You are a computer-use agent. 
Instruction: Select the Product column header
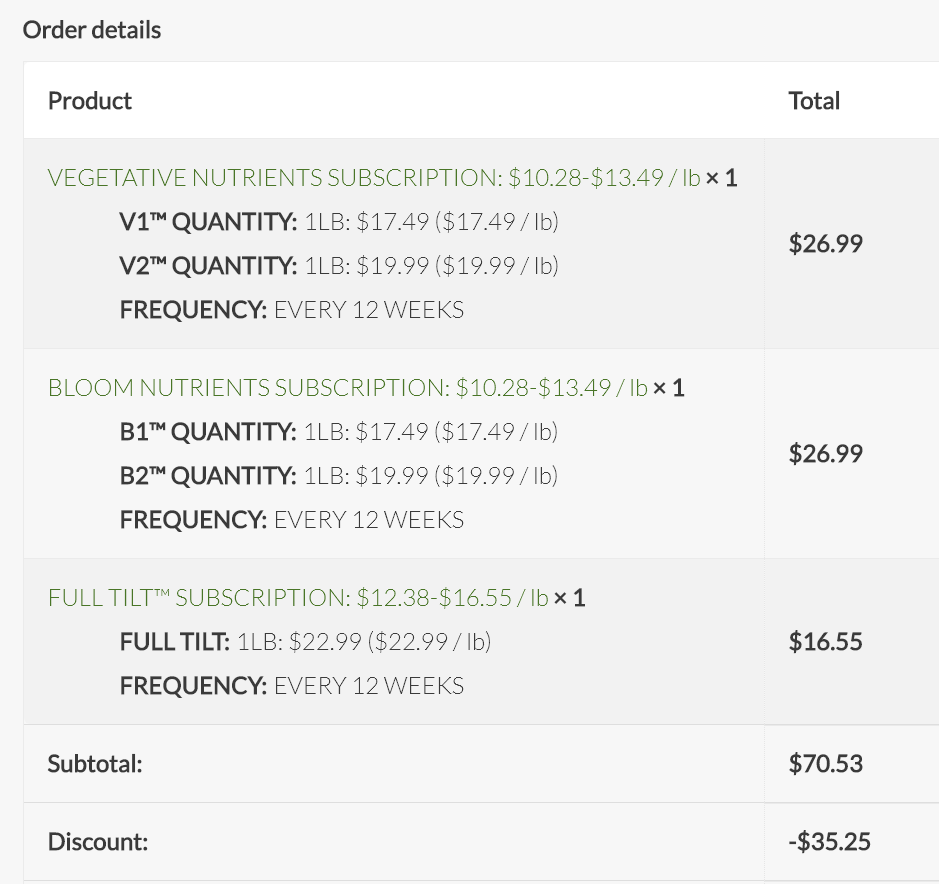coord(90,101)
